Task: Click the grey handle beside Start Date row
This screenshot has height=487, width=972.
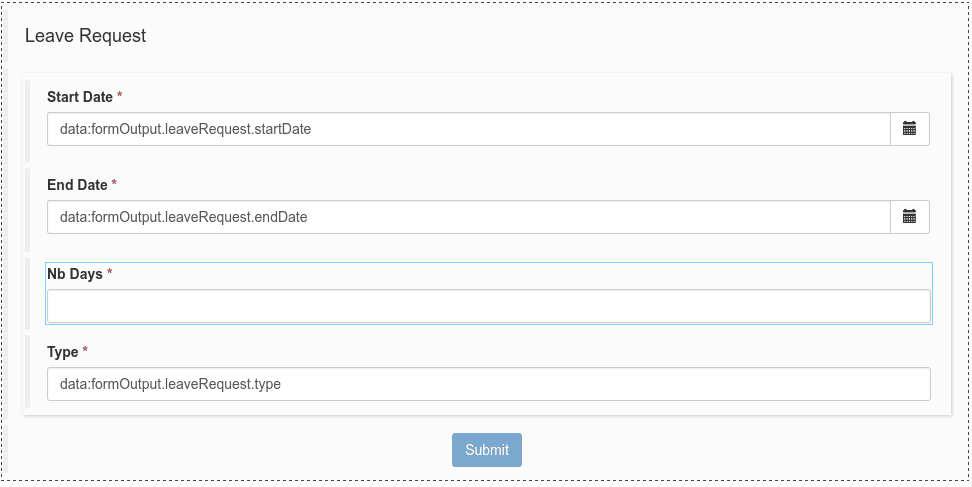Action: [x=28, y=121]
